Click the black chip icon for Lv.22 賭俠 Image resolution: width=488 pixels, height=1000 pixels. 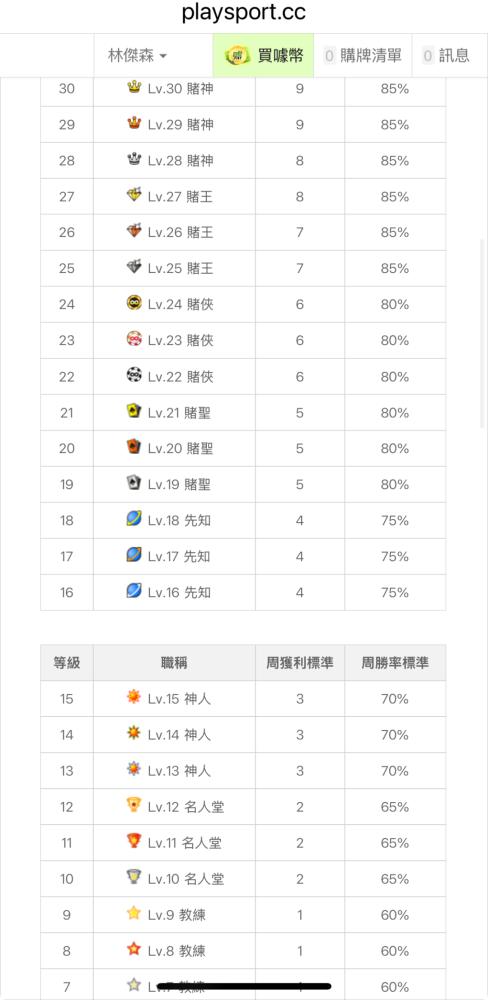[134, 374]
